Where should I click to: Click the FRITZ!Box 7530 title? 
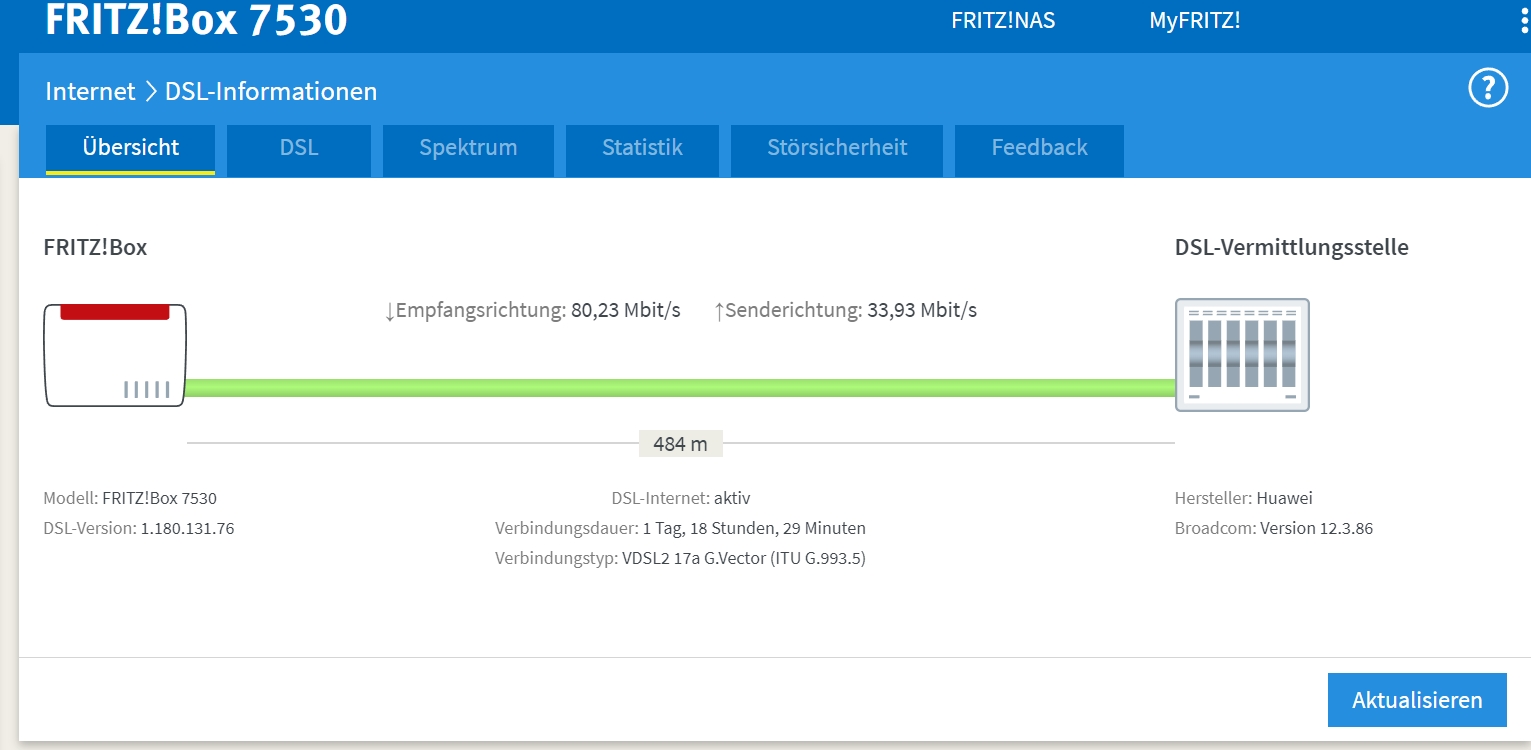(x=196, y=20)
